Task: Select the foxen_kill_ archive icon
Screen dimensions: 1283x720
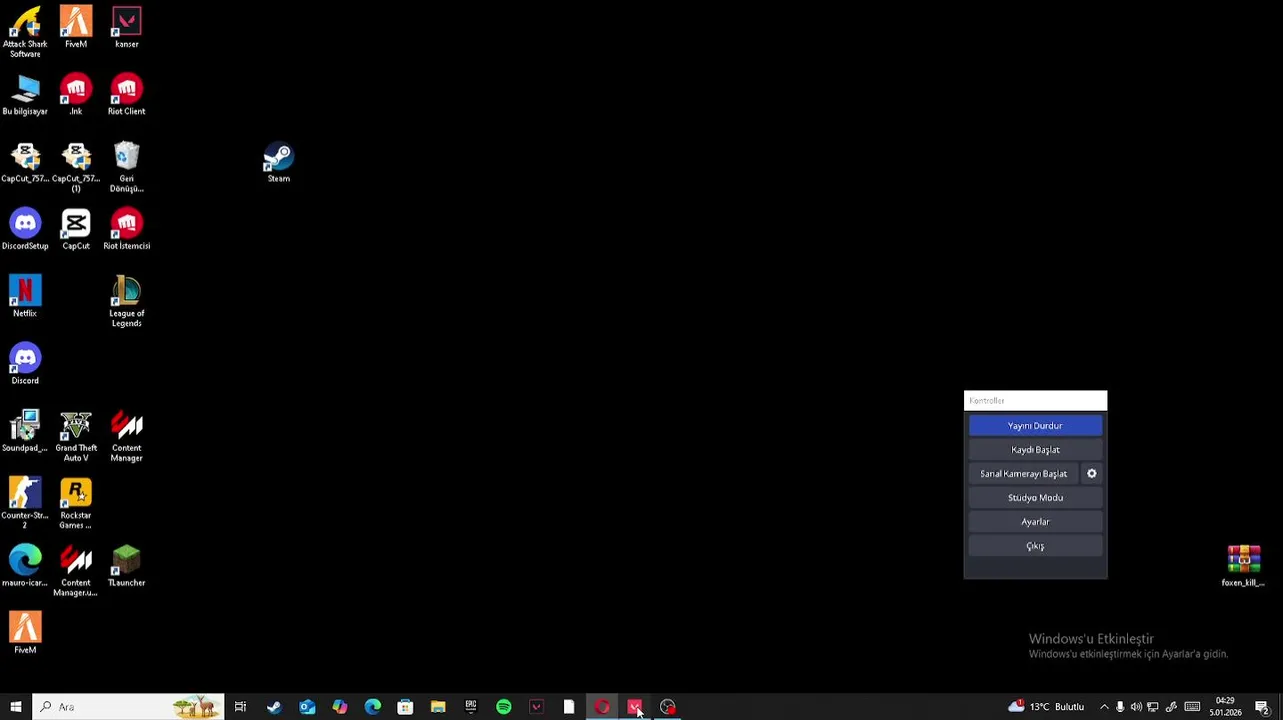Action: [1243, 566]
